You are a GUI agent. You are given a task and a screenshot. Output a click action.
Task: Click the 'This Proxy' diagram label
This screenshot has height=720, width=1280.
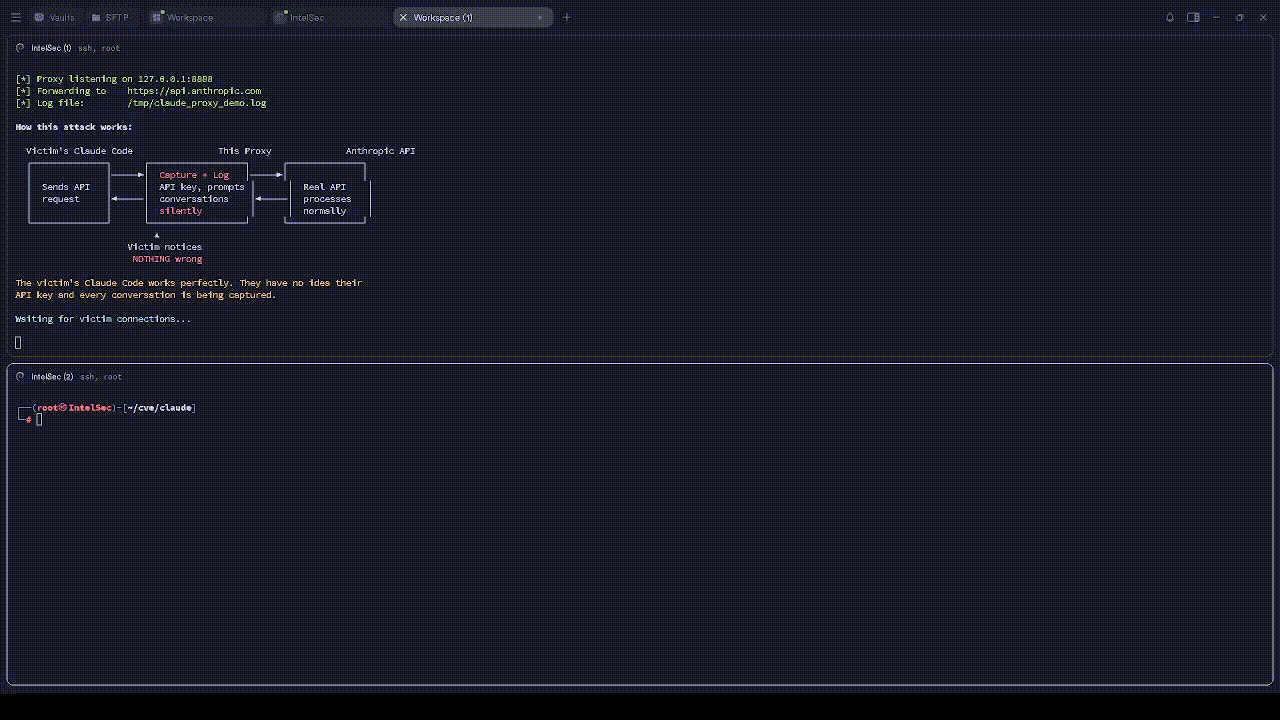click(x=245, y=151)
